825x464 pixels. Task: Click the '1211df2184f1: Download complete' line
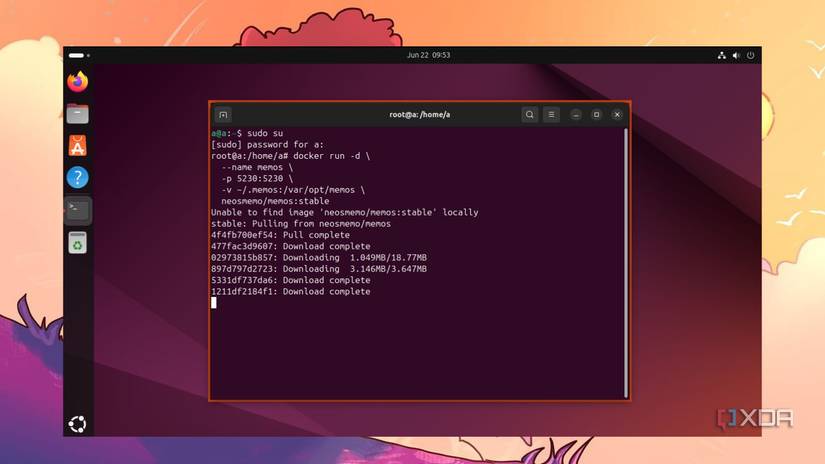[x=290, y=291]
